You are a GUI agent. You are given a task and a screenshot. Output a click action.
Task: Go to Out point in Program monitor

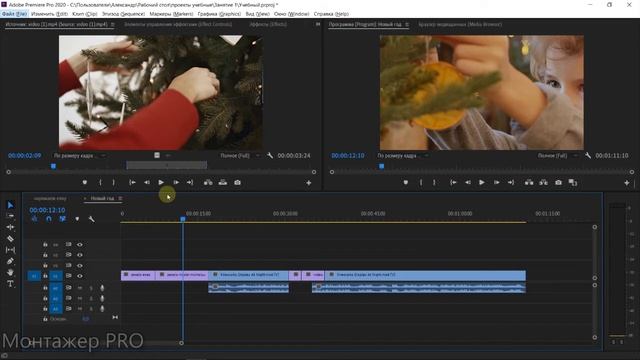511,182
